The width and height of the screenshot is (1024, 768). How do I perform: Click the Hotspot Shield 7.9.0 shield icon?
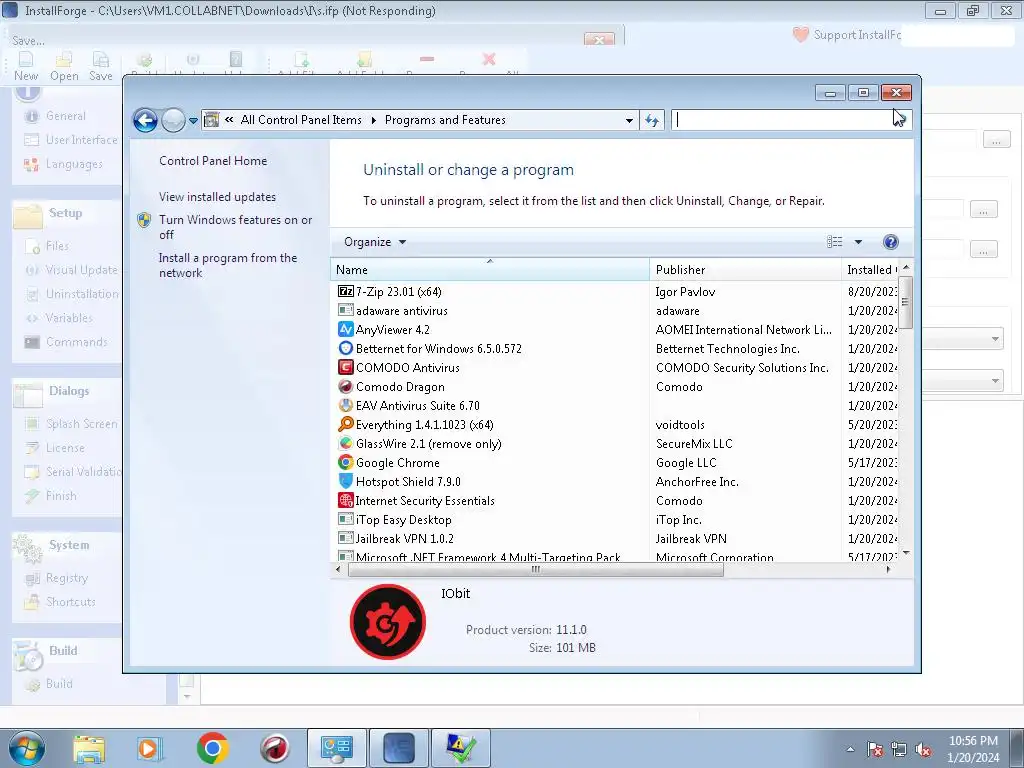coord(345,481)
